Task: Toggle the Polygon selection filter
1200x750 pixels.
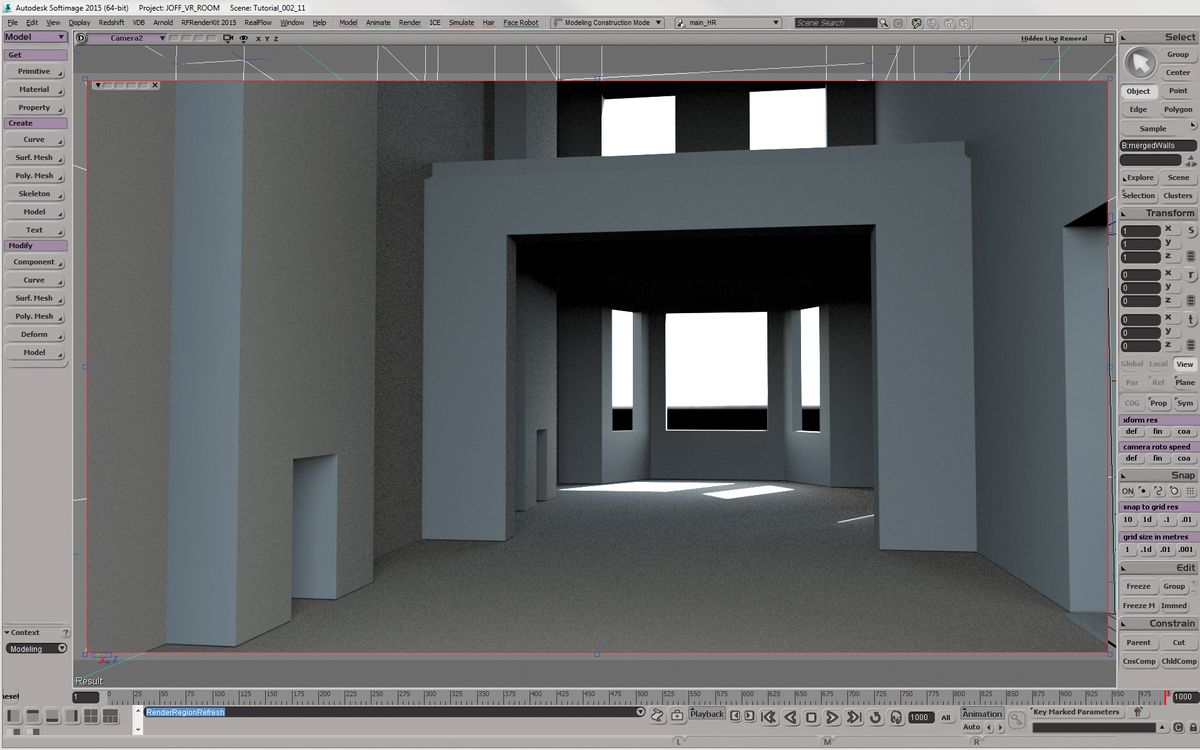Action: coord(1179,110)
